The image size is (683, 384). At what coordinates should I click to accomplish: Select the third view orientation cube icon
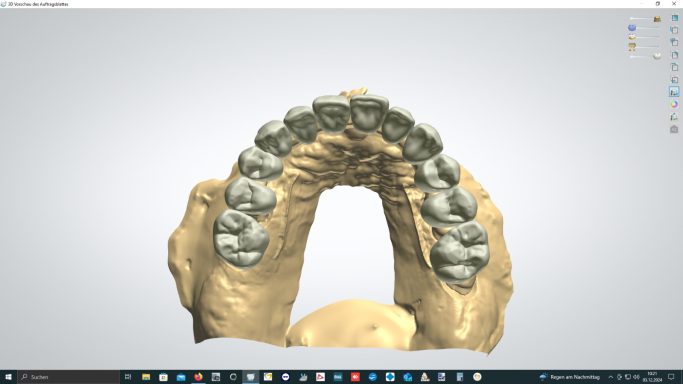point(674,42)
